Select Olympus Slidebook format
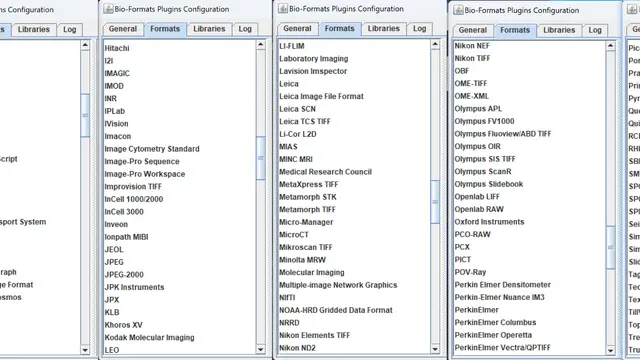640x360 pixels. coord(489,184)
